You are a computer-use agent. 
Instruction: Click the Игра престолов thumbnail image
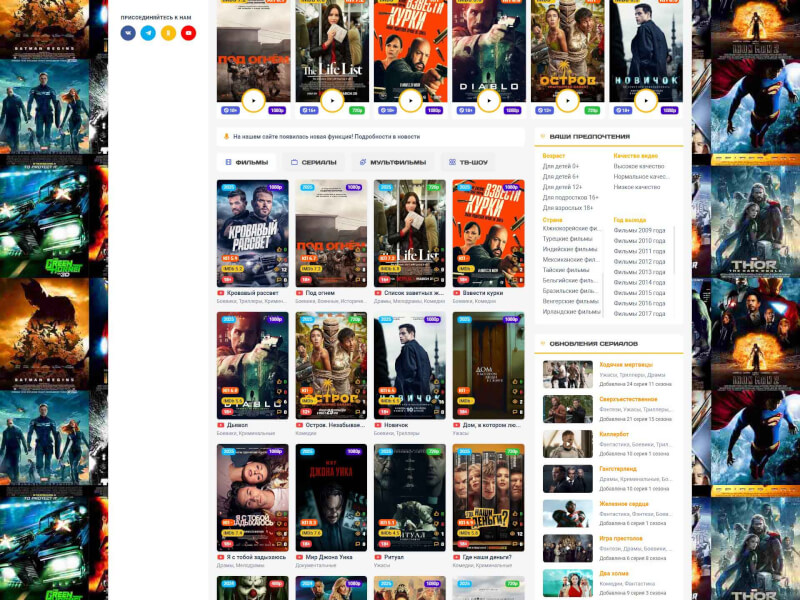pos(567,548)
